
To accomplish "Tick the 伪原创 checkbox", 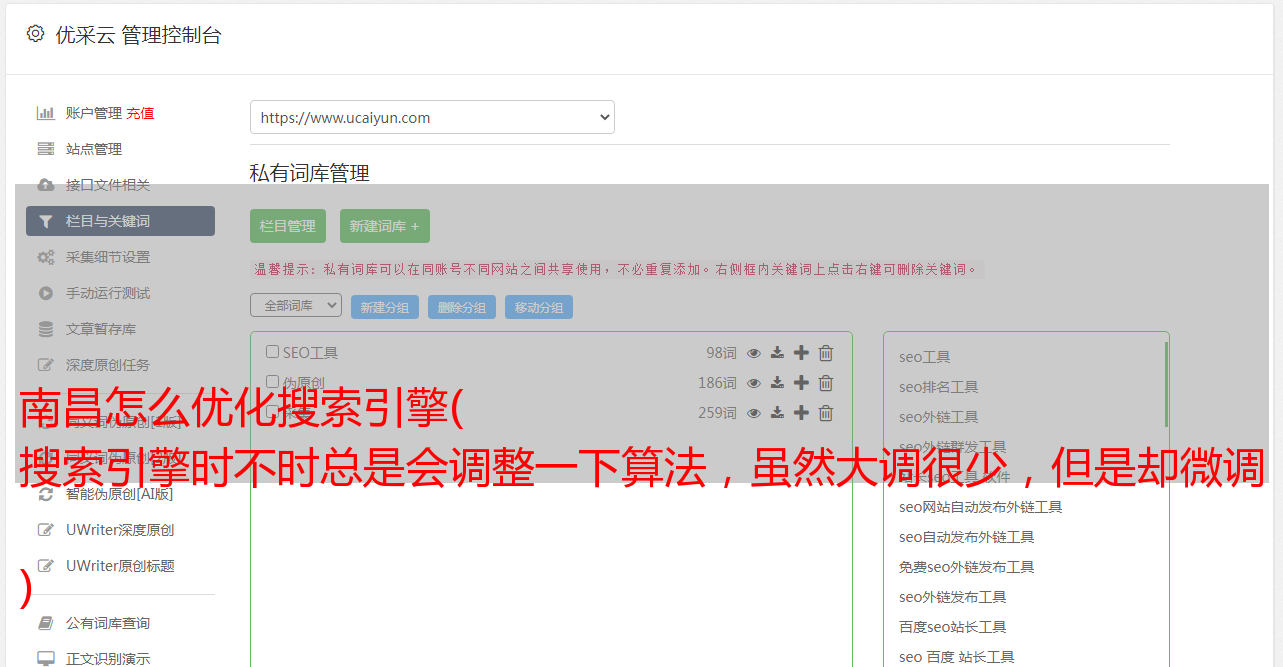I will pos(272,382).
